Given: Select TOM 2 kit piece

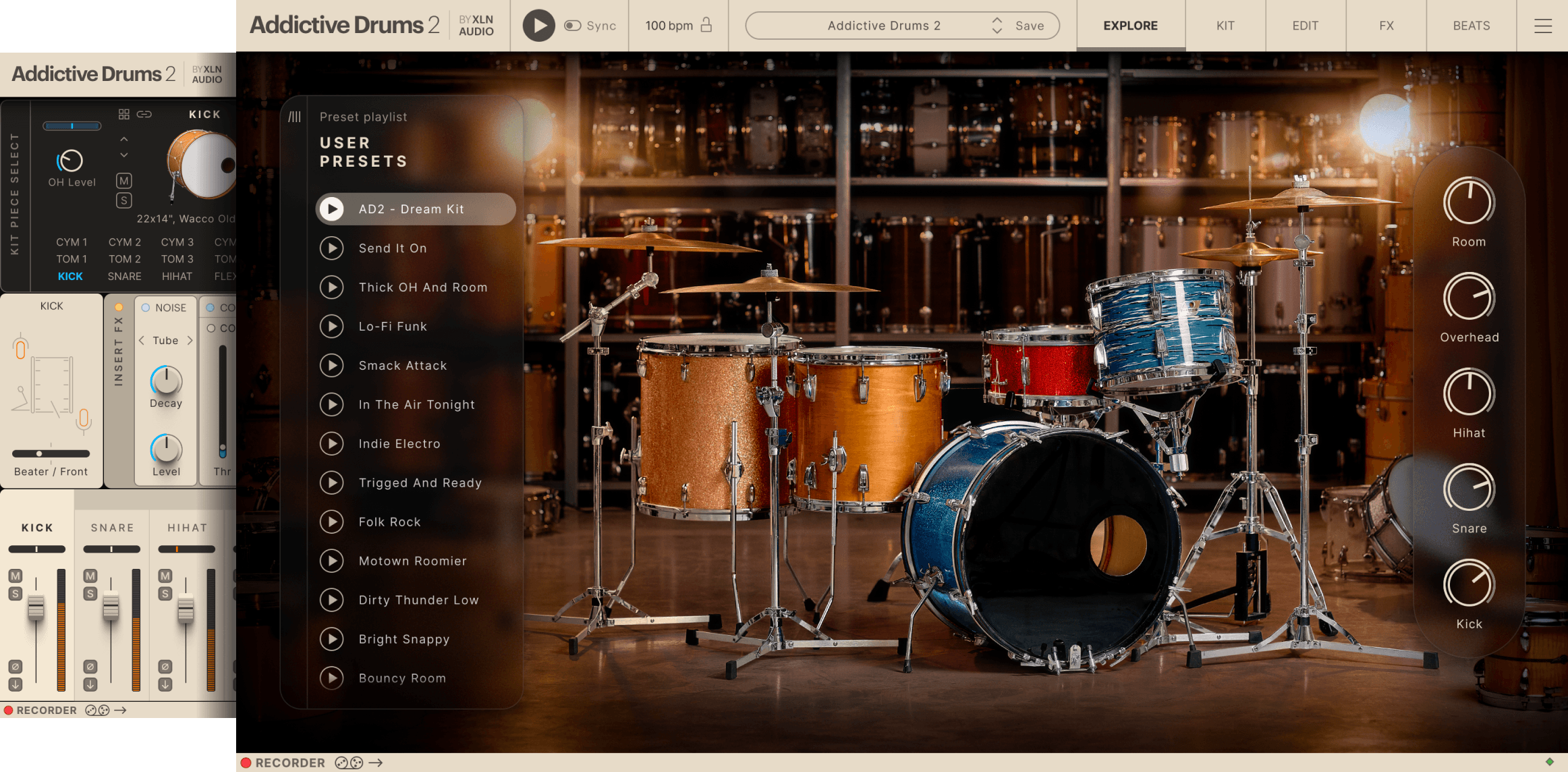Looking at the screenshot, I should click(x=125, y=259).
